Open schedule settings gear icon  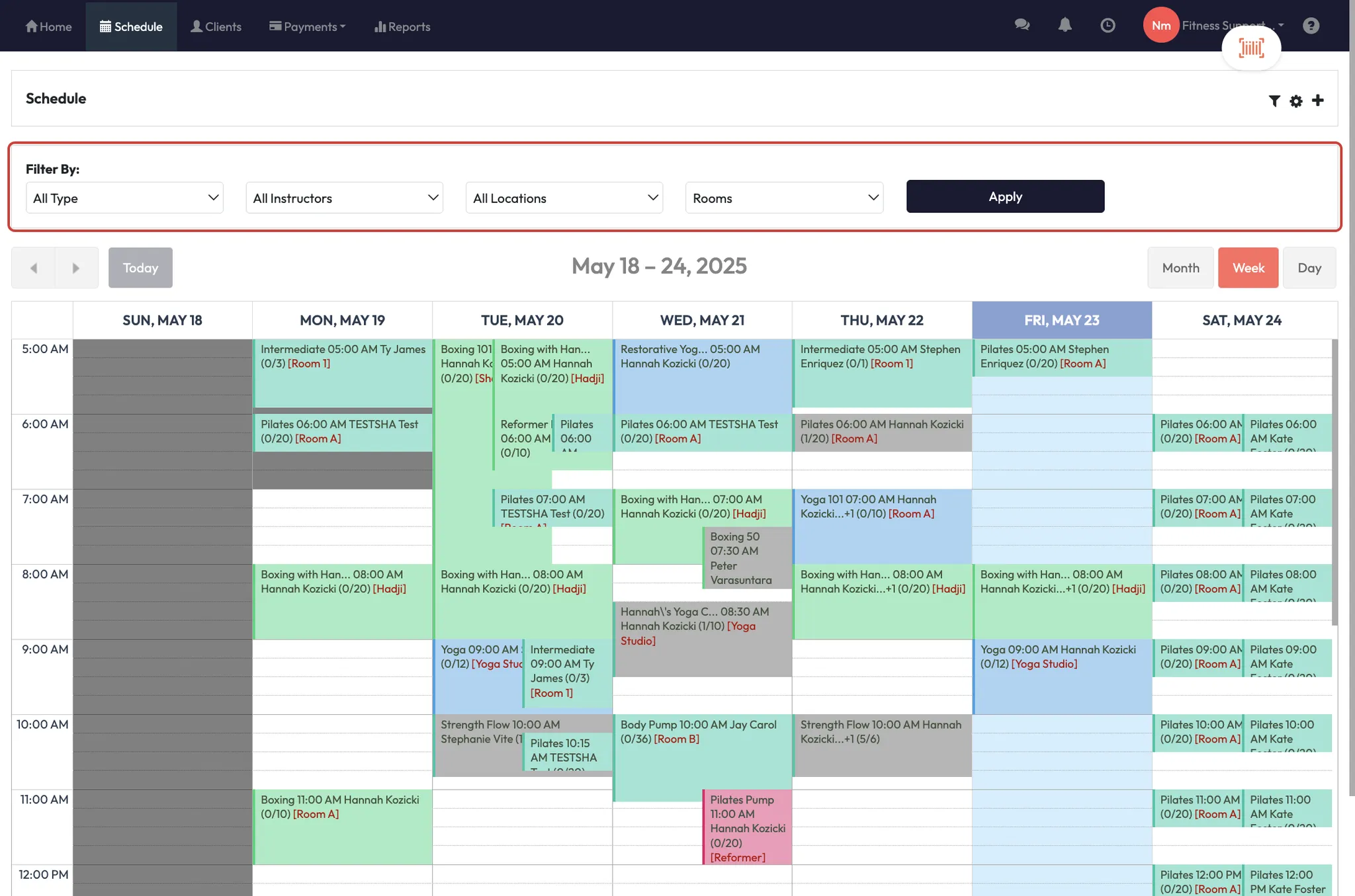pos(1296,101)
